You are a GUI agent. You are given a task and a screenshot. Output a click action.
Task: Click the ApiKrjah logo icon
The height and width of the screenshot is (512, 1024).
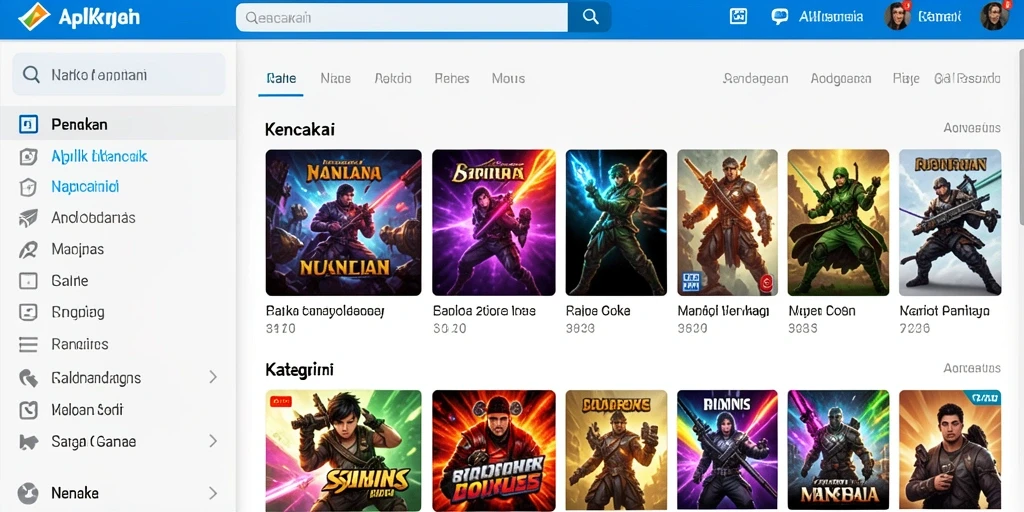(x=34, y=18)
